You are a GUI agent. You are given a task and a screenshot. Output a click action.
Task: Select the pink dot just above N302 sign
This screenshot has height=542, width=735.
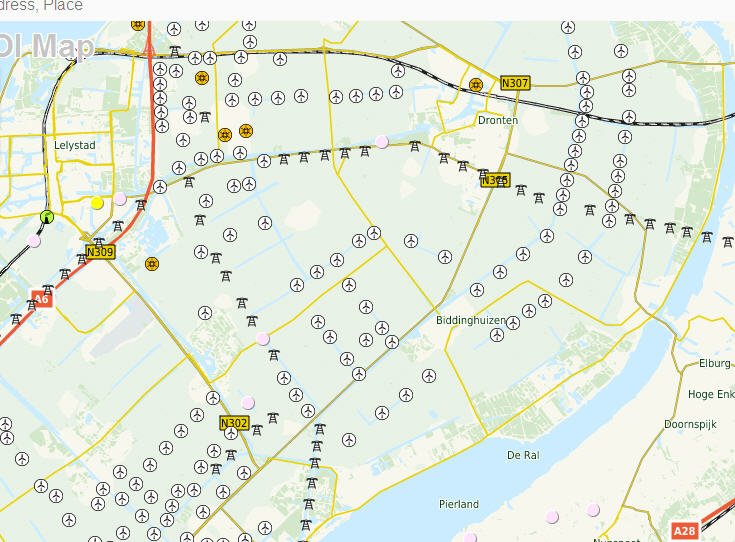(x=247, y=403)
